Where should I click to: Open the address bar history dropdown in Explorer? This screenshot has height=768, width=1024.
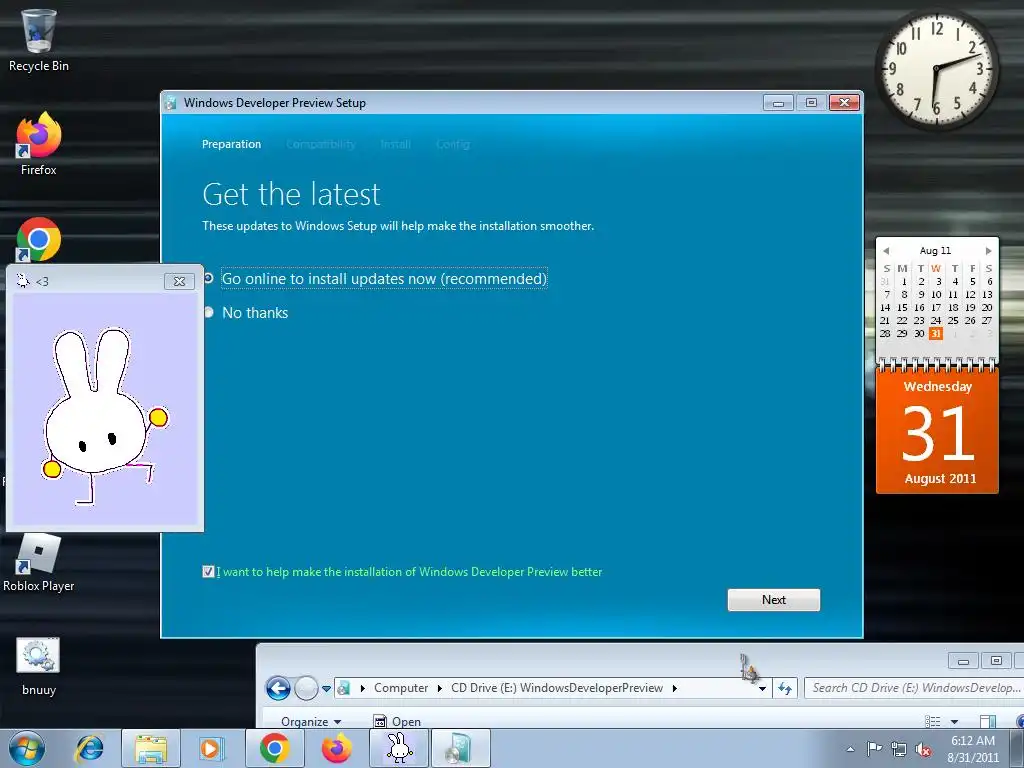point(762,688)
